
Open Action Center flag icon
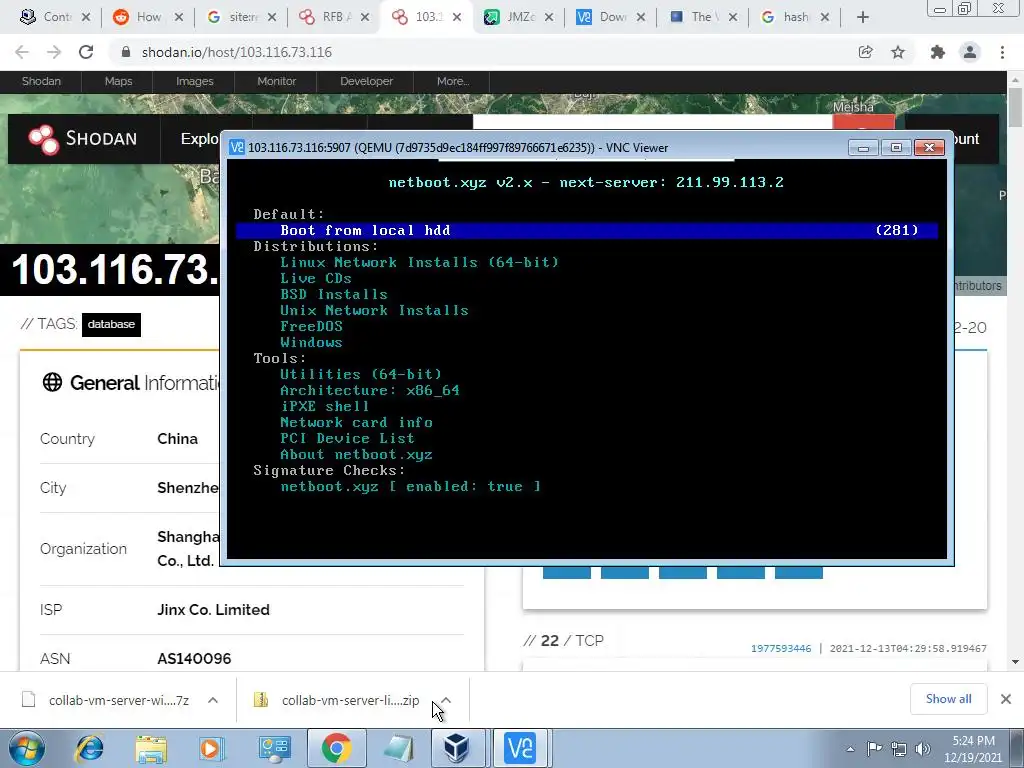(x=874, y=749)
